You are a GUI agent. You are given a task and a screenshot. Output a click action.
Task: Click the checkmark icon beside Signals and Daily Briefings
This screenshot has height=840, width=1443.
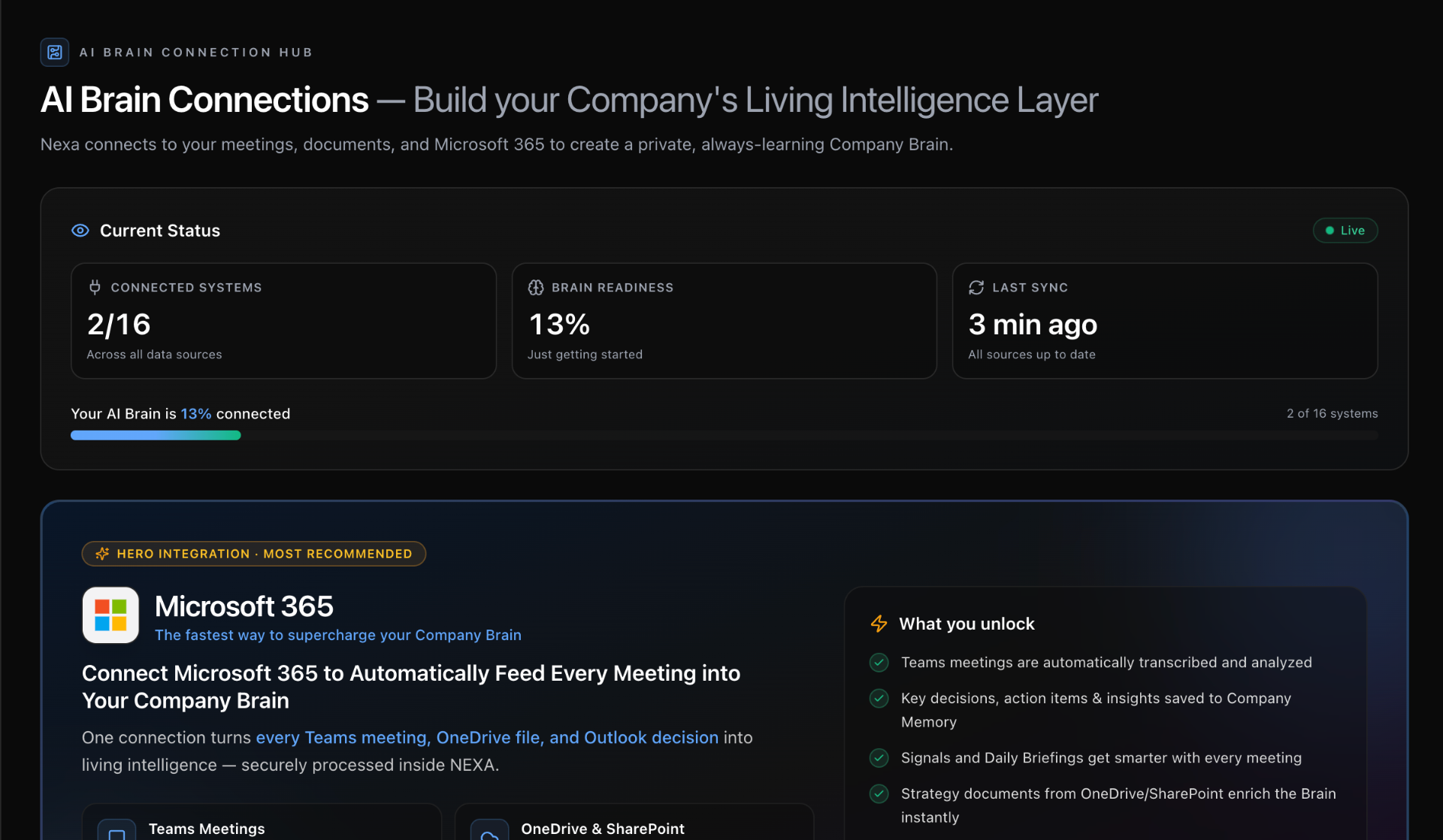(879, 757)
